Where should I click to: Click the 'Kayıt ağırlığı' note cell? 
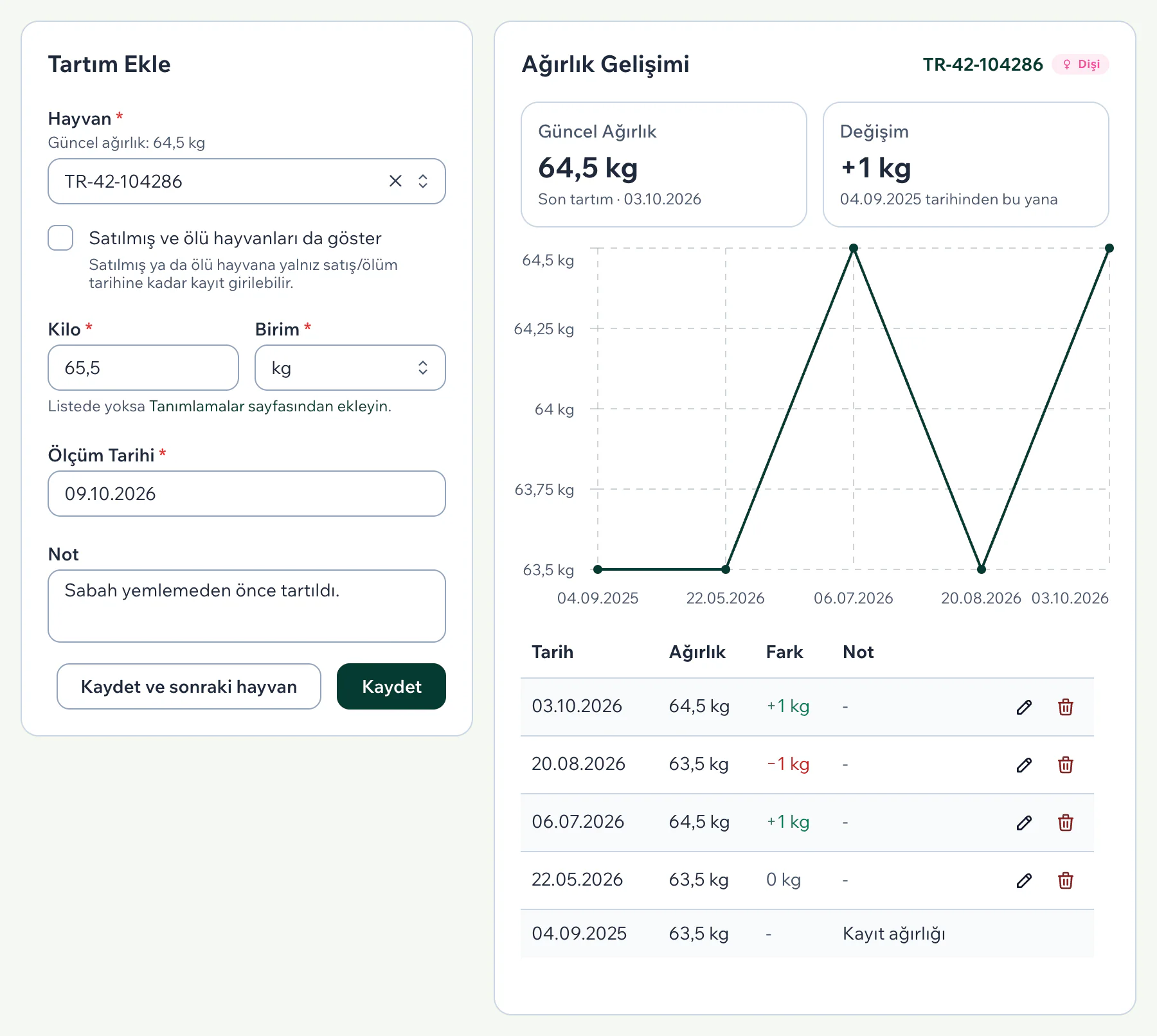coord(894,934)
